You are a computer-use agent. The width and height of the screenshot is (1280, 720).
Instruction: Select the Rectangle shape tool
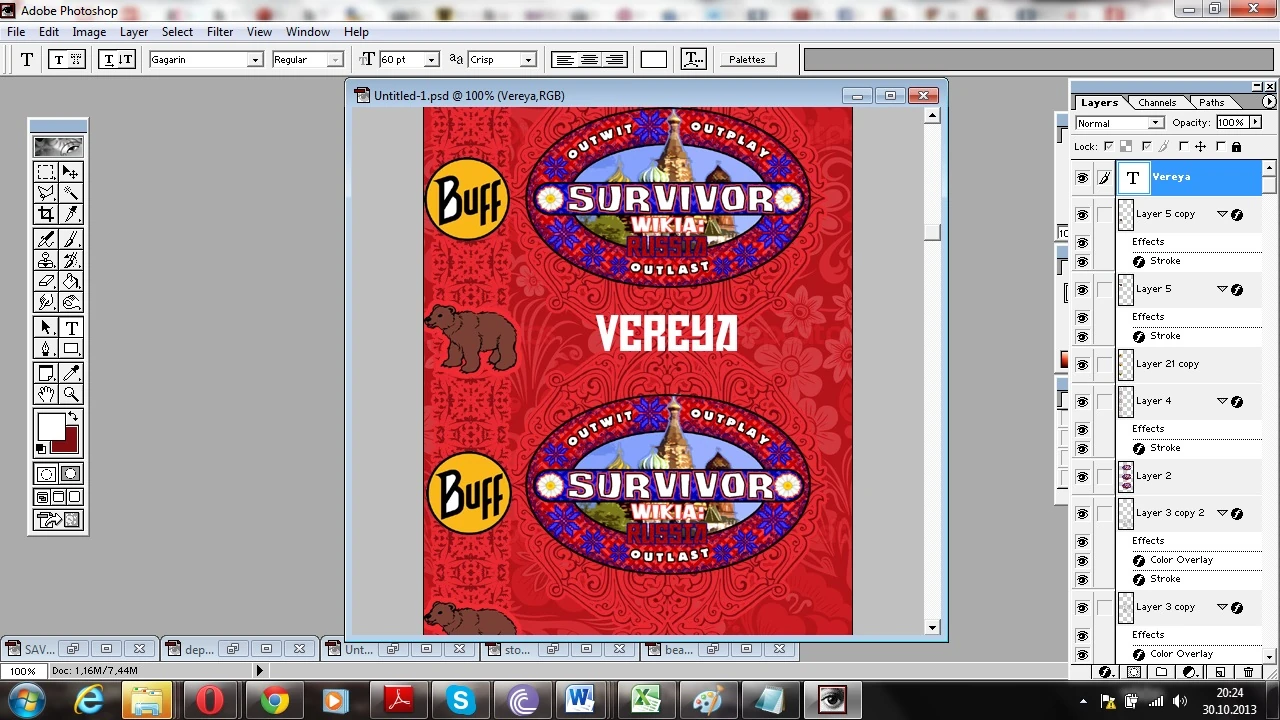click(x=71, y=349)
